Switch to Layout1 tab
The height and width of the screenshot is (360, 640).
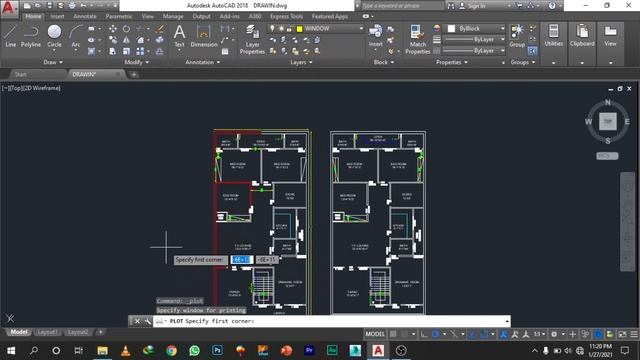pos(47,332)
